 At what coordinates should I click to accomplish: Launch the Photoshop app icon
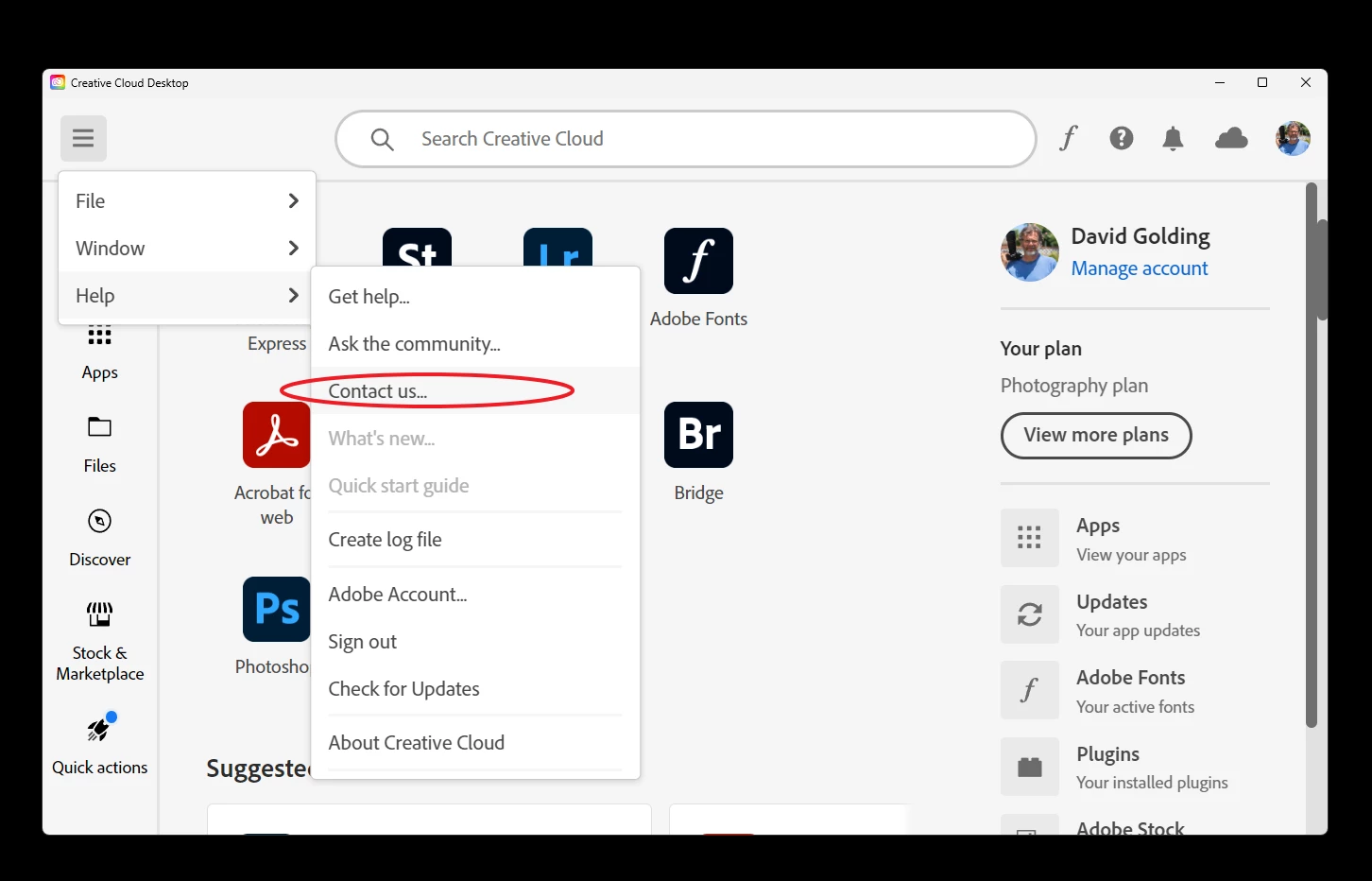[276, 610]
